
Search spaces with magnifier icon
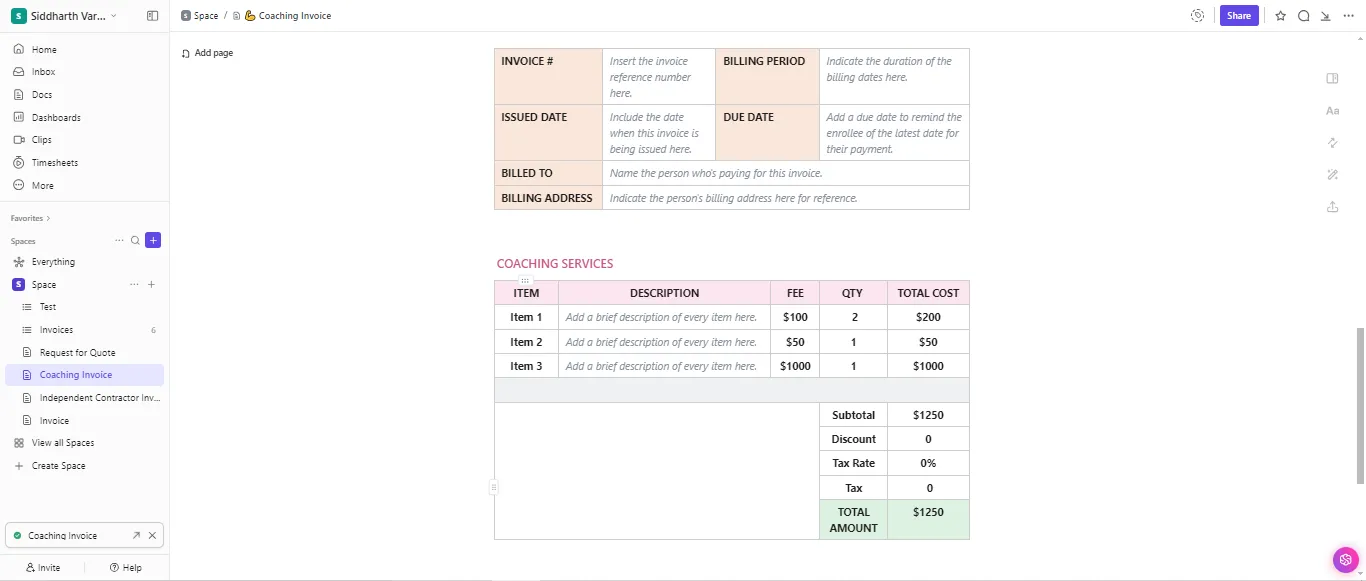tap(135, 240)
